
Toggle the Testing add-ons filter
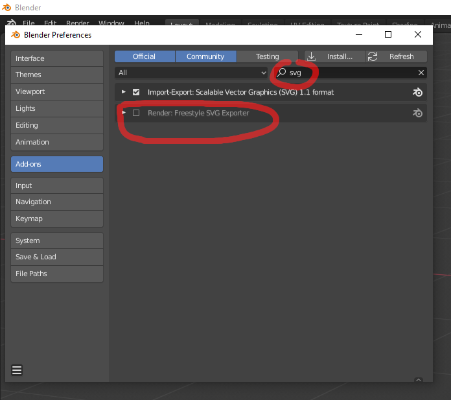point(267,56)
